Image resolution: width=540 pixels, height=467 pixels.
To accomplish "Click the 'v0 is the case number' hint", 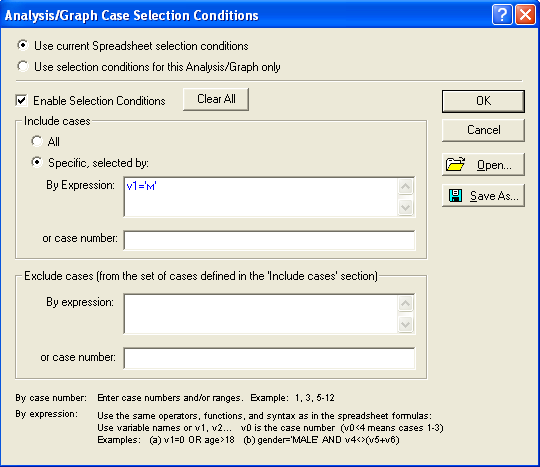I will click(288, 428).
